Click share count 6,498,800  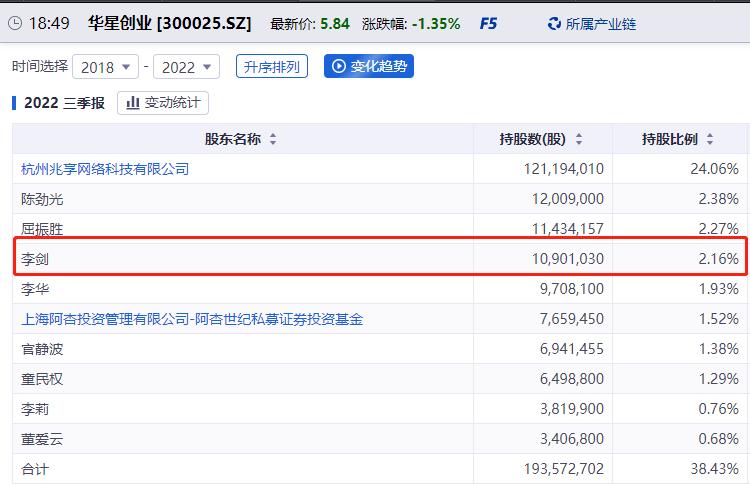[572, 379]
